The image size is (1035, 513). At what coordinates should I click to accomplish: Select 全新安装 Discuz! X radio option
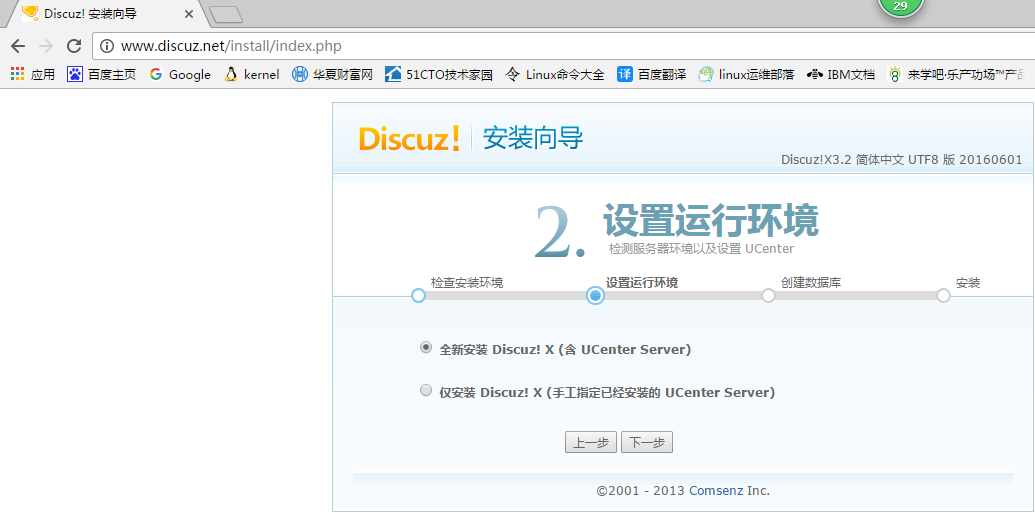(x=426, y=347)
